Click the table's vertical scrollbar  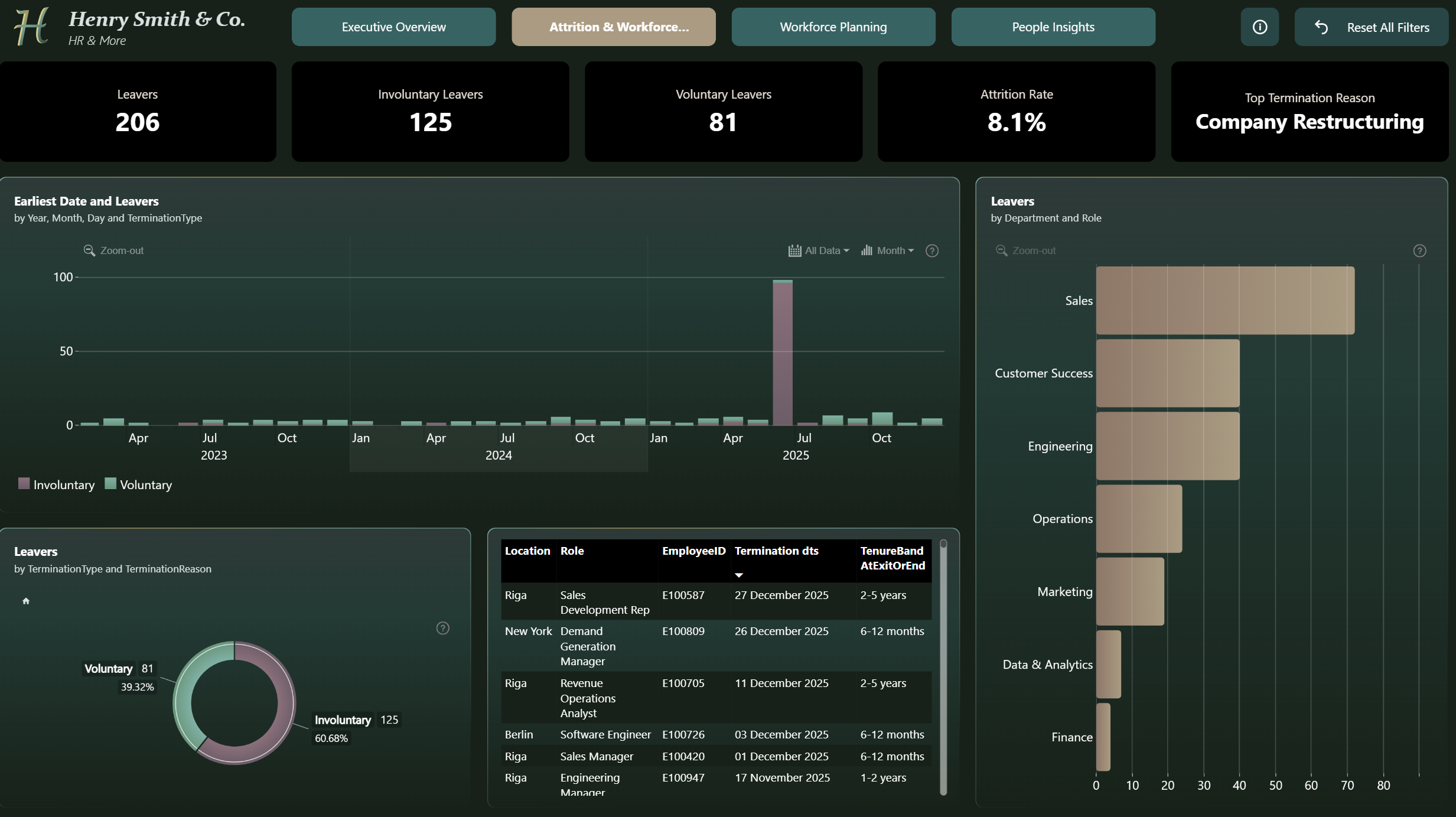tap(943, 668)
